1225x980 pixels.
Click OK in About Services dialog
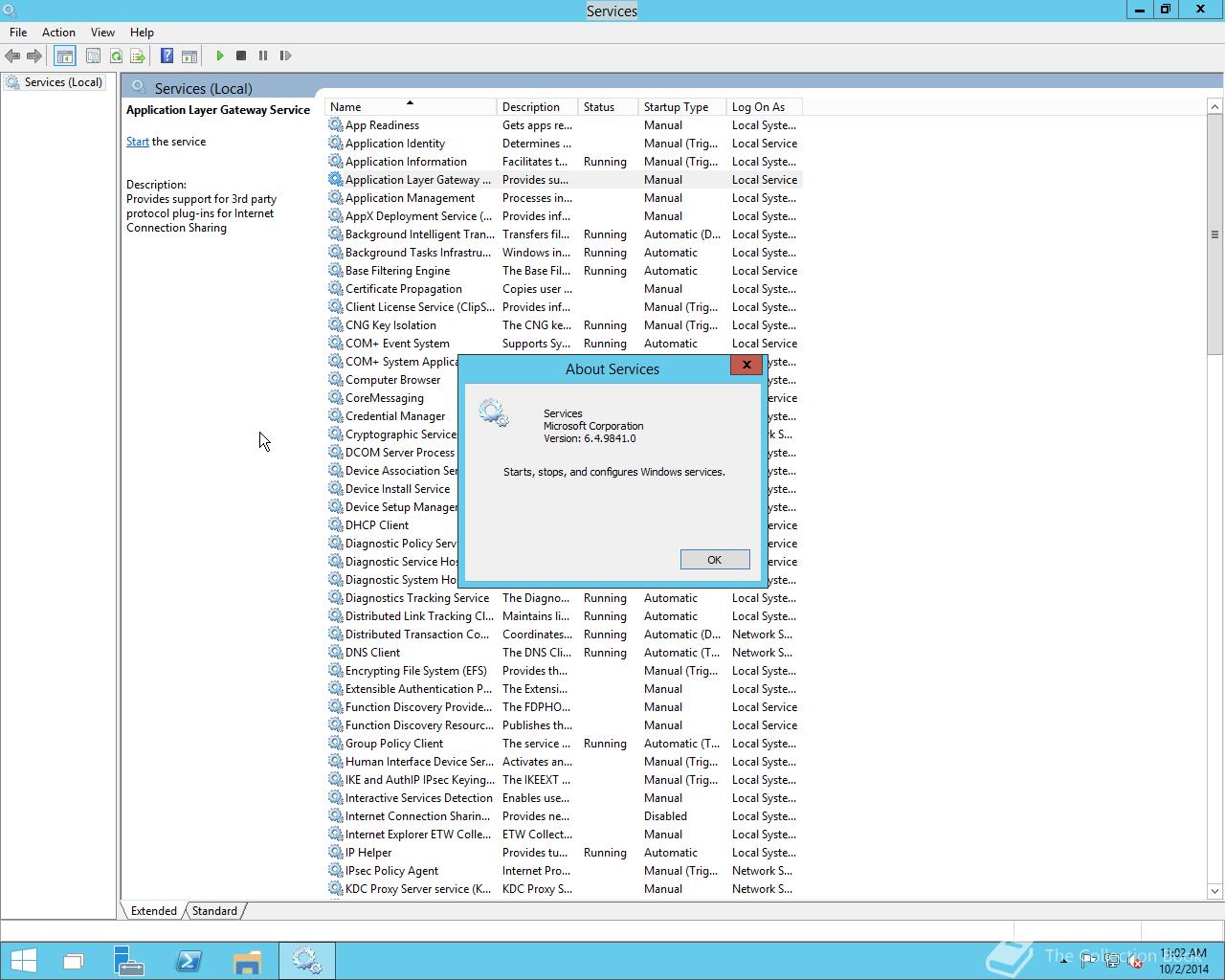click(x=715, y=560)
